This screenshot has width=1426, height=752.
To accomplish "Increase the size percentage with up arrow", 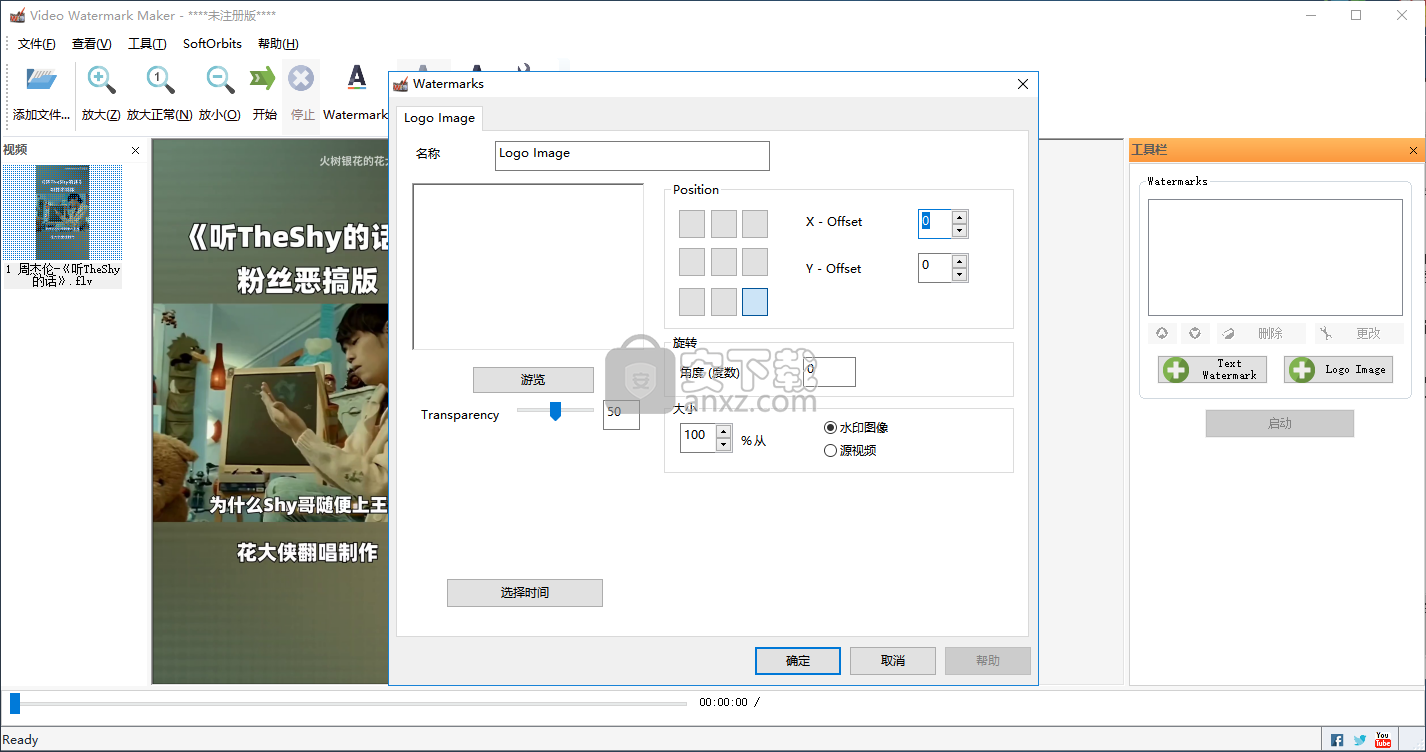I will point(723,432).
